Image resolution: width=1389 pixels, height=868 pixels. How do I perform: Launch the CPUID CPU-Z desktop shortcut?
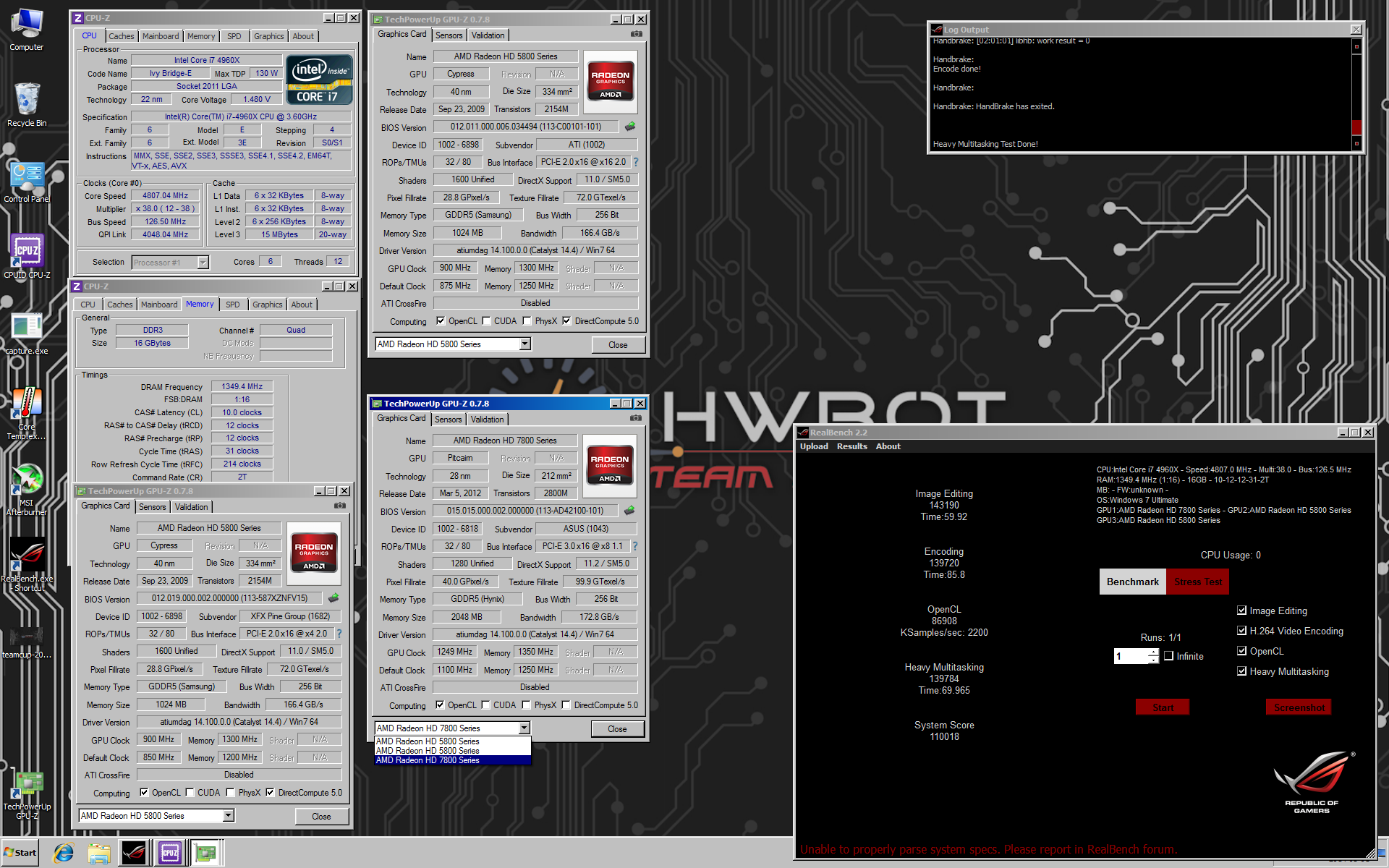point(27,257)
